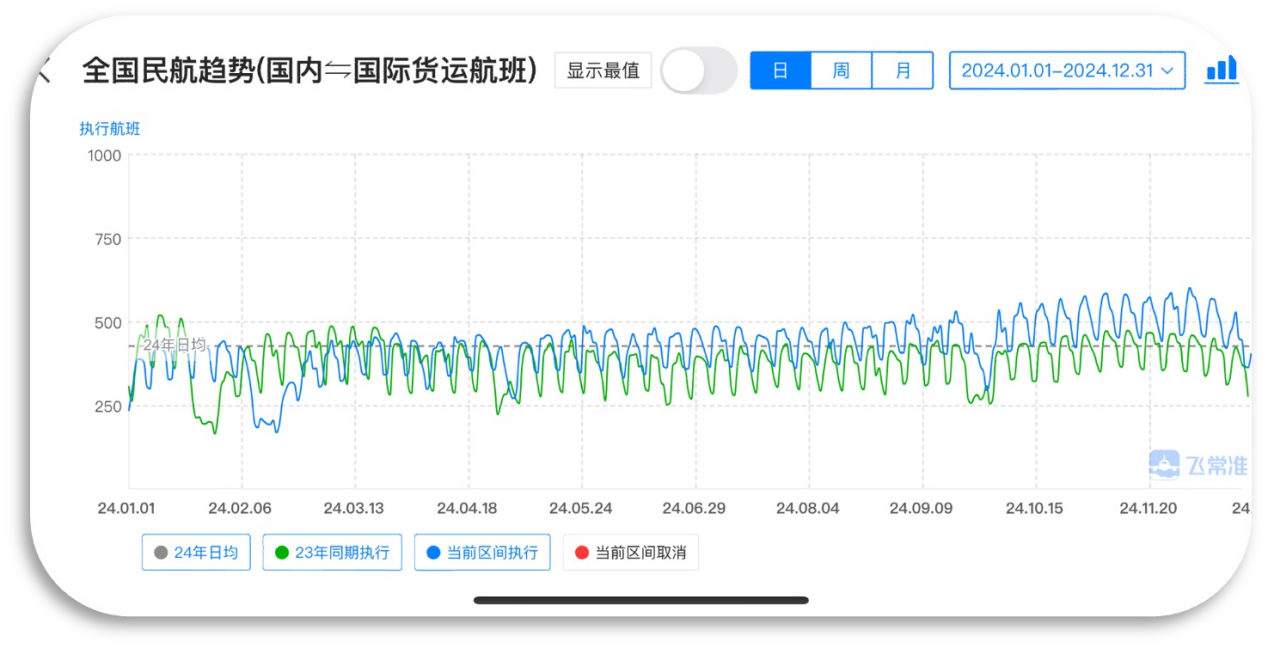Click the 24.10.15 x-axis date

[x=1034, y=507]
